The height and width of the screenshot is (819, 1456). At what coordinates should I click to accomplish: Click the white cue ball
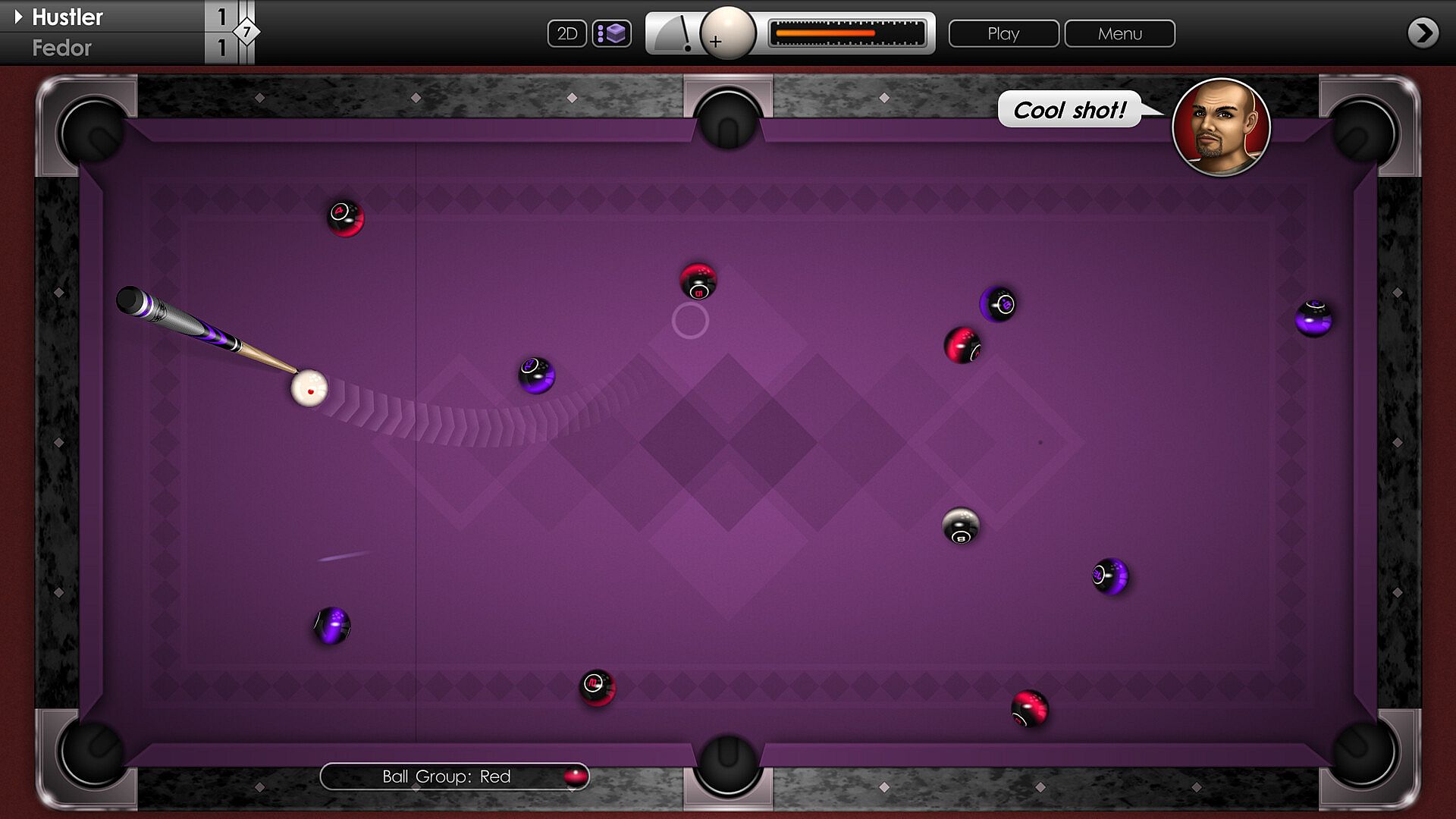click(x=309, y=388)
